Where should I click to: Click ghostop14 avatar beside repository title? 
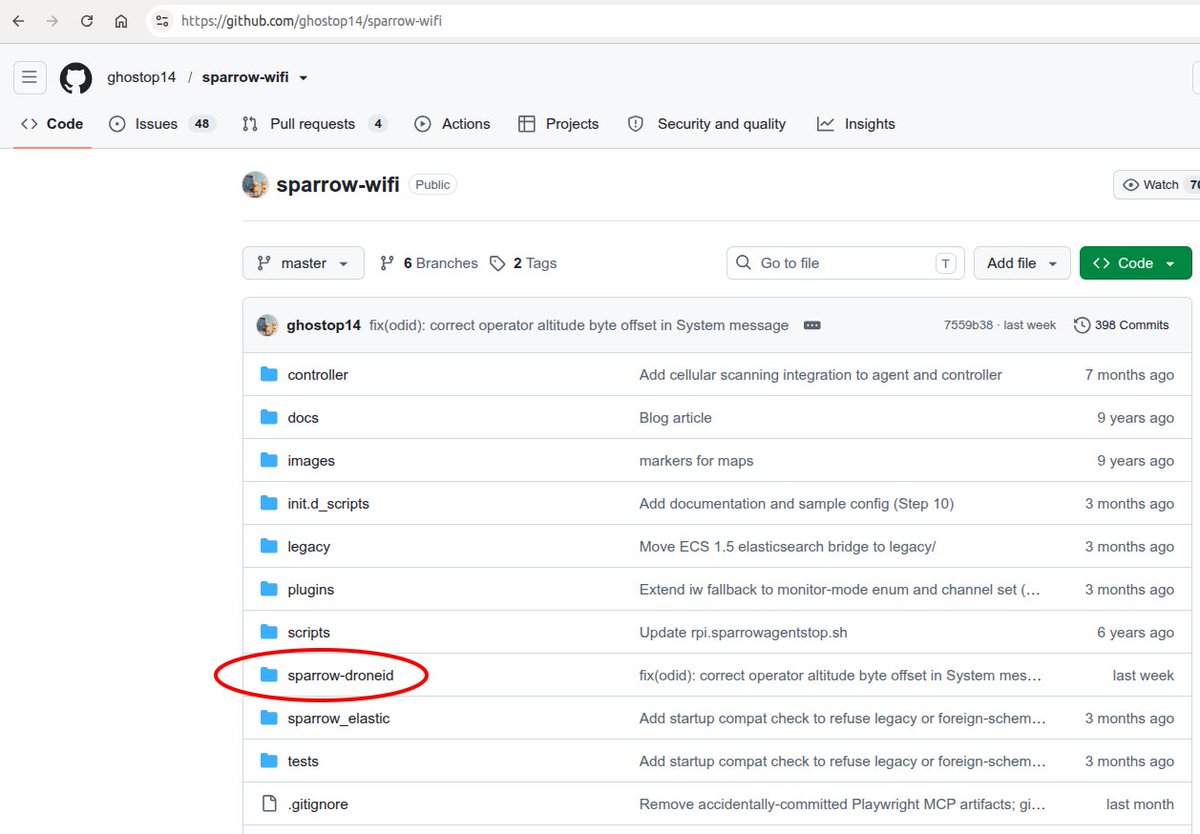[255, 184]
